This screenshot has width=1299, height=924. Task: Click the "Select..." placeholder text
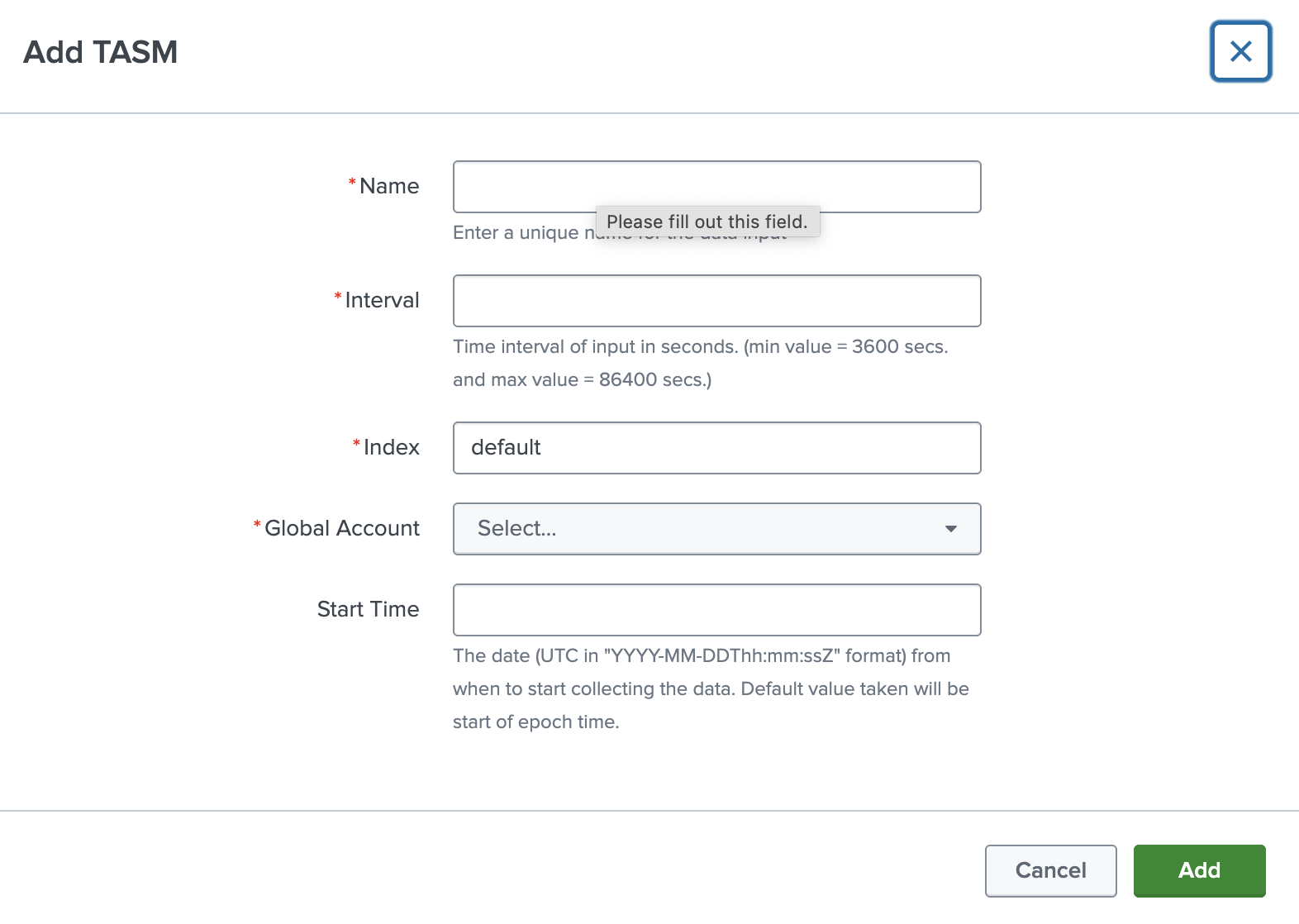point(517,529)
